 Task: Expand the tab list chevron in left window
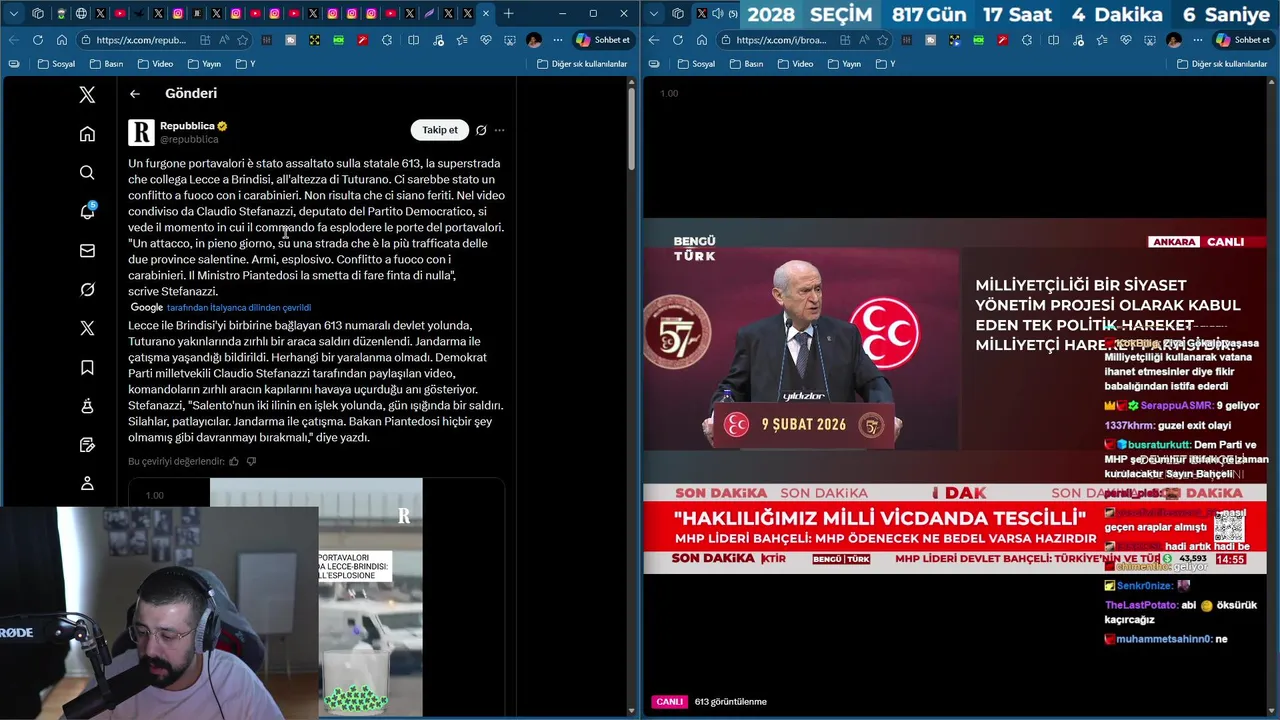pos(13,13)
